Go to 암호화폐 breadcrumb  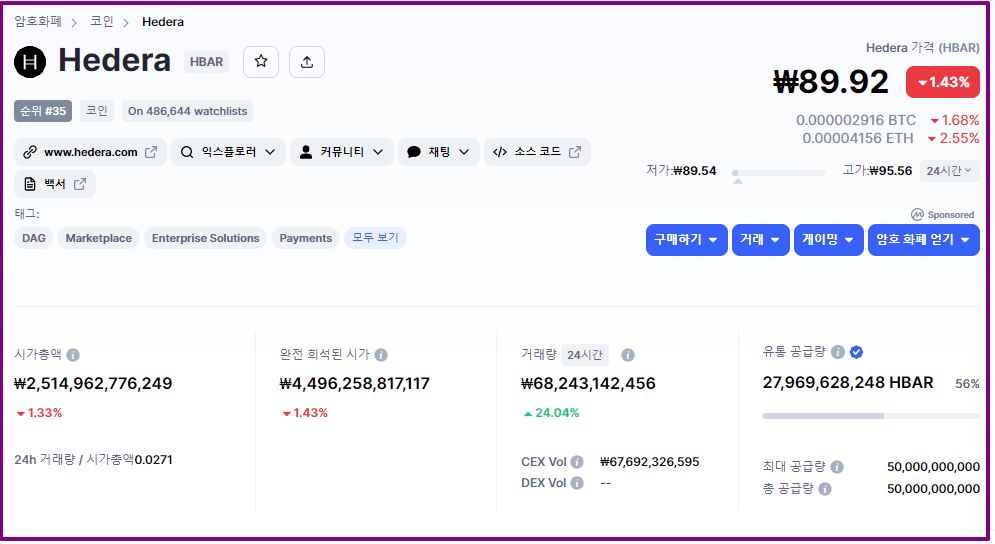tap(38, 22)
